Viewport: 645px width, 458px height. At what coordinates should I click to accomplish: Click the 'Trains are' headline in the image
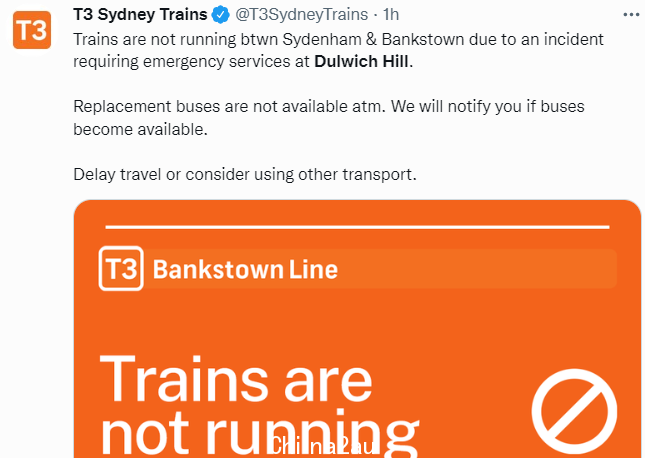(236, 379)
